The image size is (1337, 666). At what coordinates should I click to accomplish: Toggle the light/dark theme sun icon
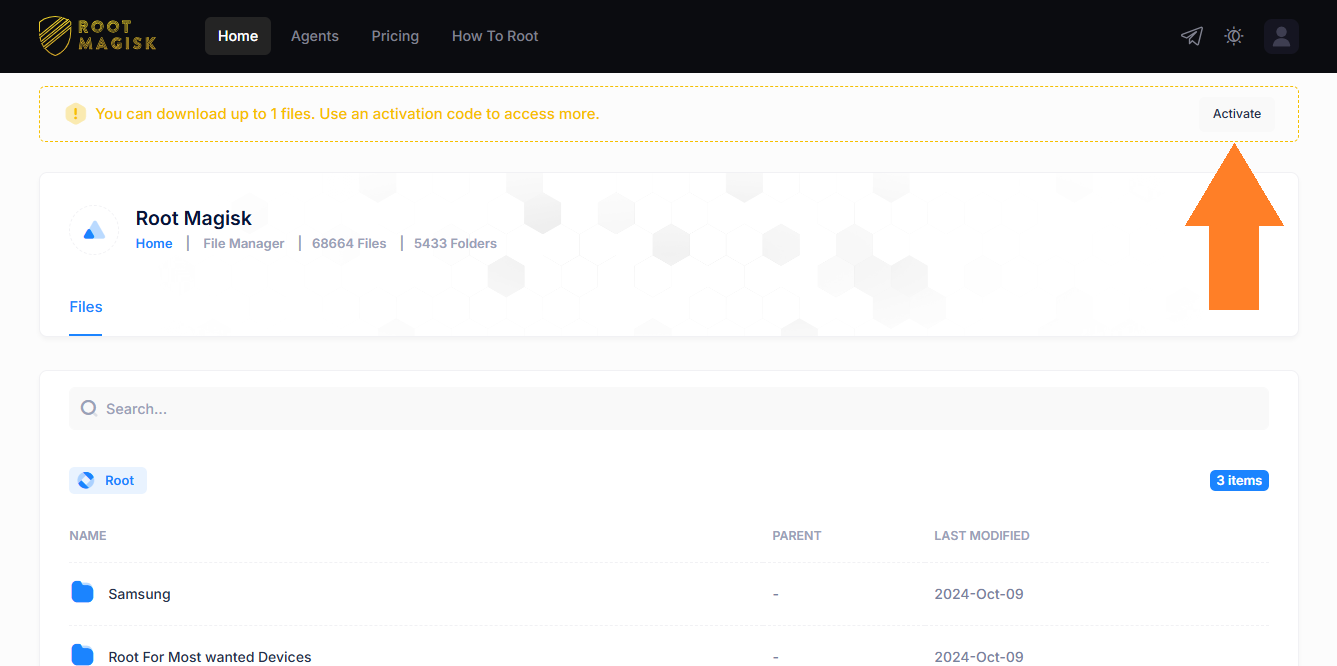coord(1234,36)
